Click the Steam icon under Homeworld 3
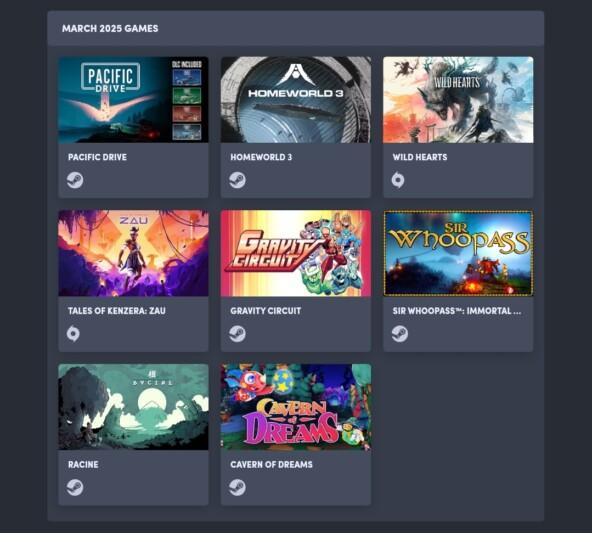This screenshot has width=592, height=533. pyautogui.click(x=237, y=180)
